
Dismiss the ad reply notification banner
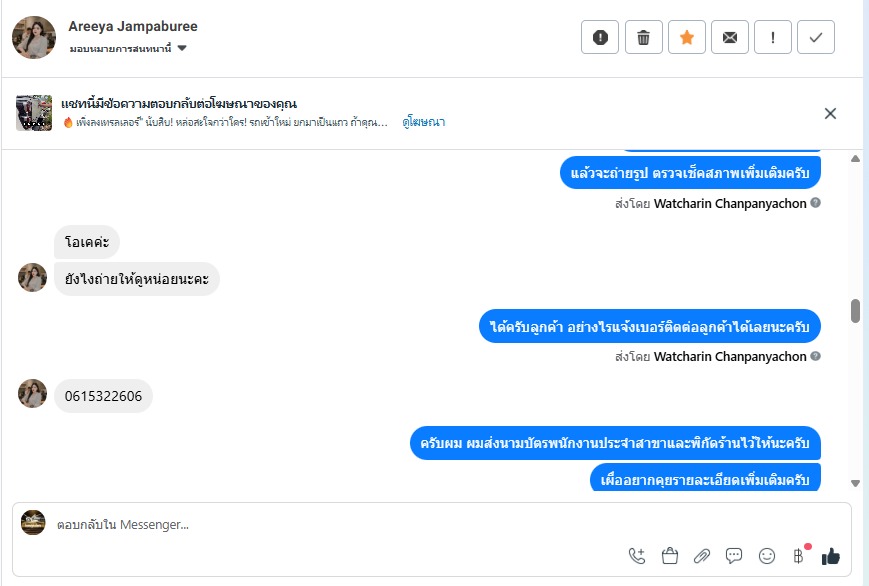coord(830,113)
